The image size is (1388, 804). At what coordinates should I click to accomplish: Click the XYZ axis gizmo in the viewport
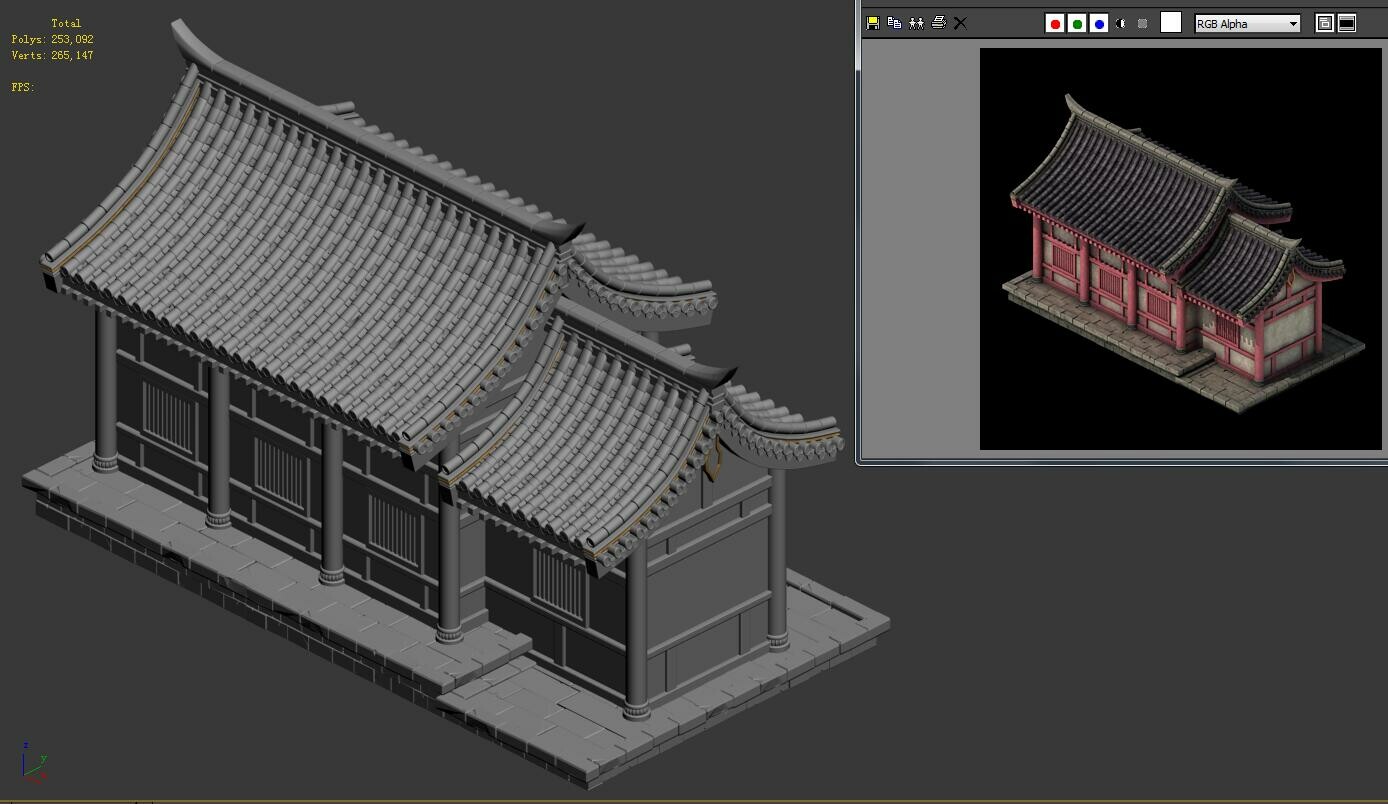point(34,762)
